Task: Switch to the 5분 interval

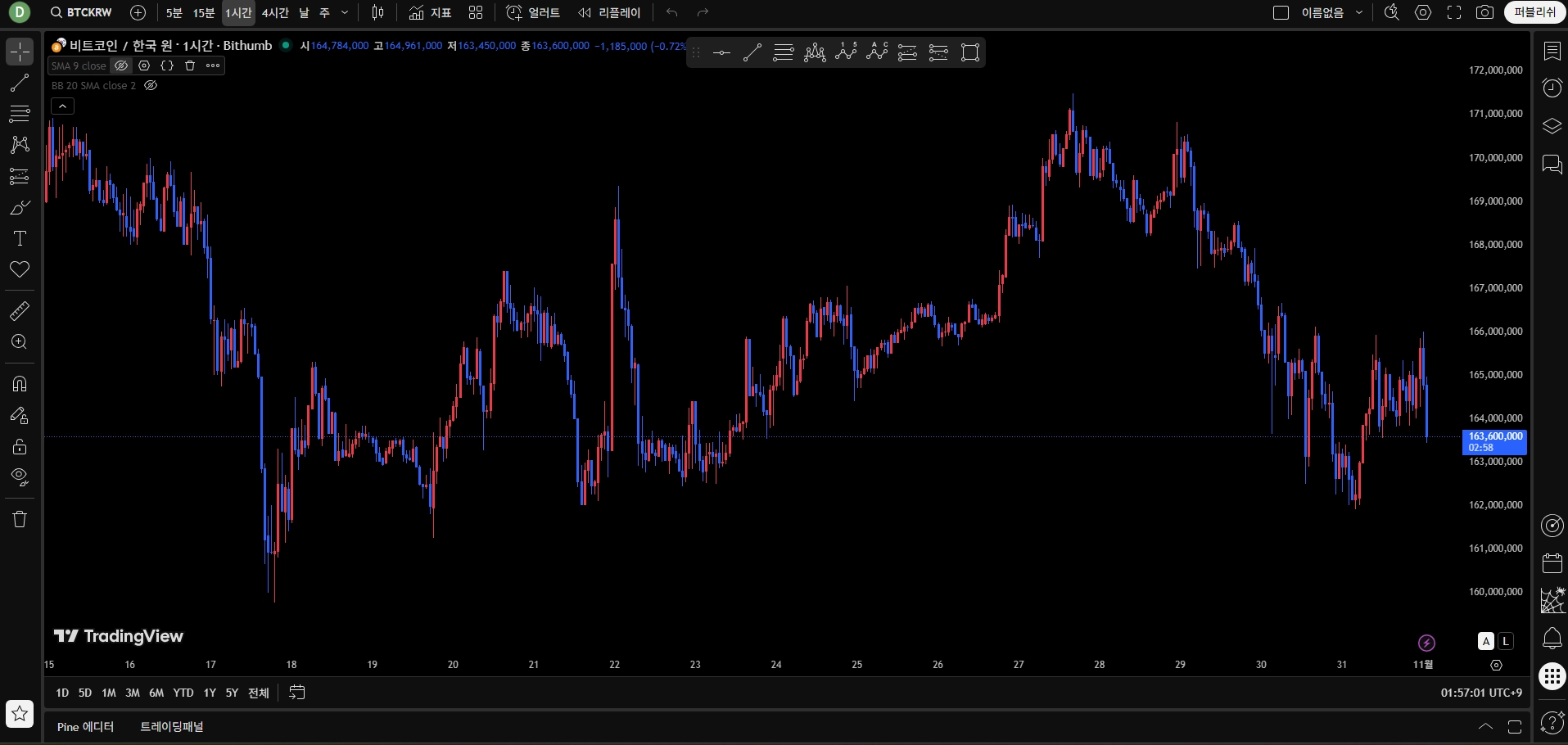Action: tap(174, 12)
